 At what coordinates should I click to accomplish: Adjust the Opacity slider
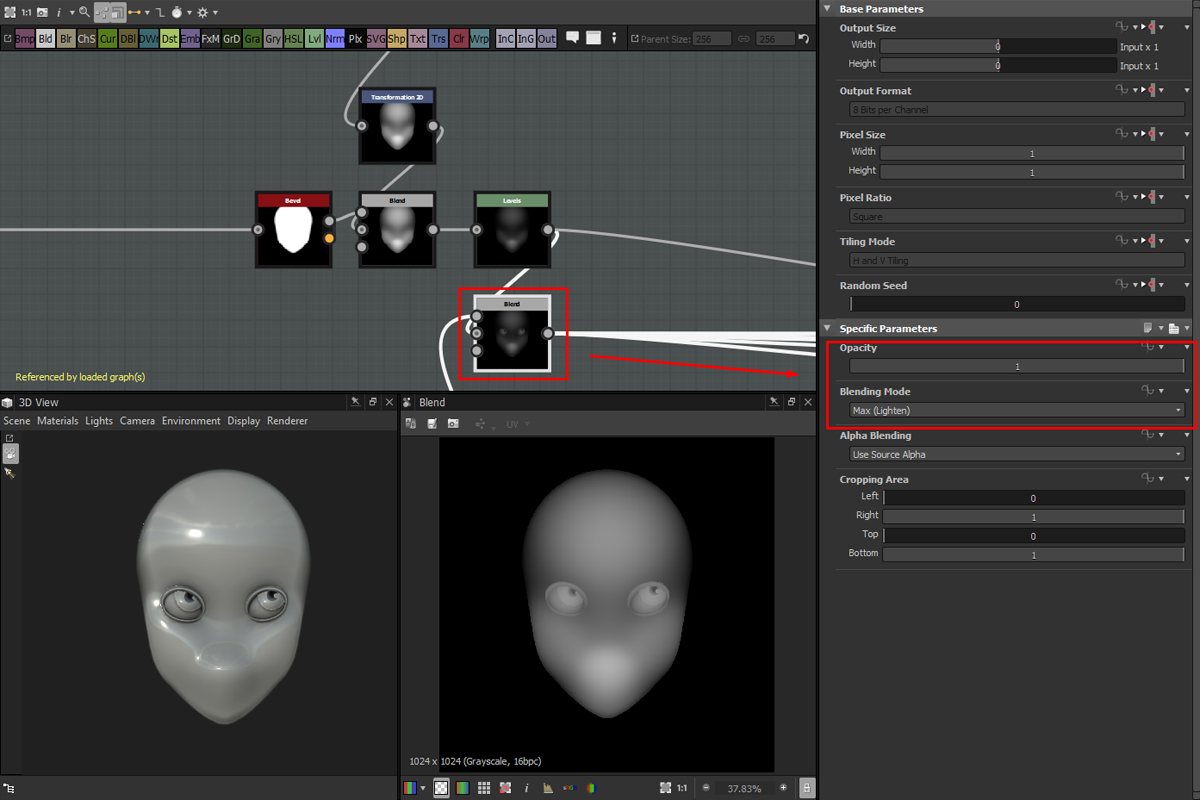point(1017,366)
